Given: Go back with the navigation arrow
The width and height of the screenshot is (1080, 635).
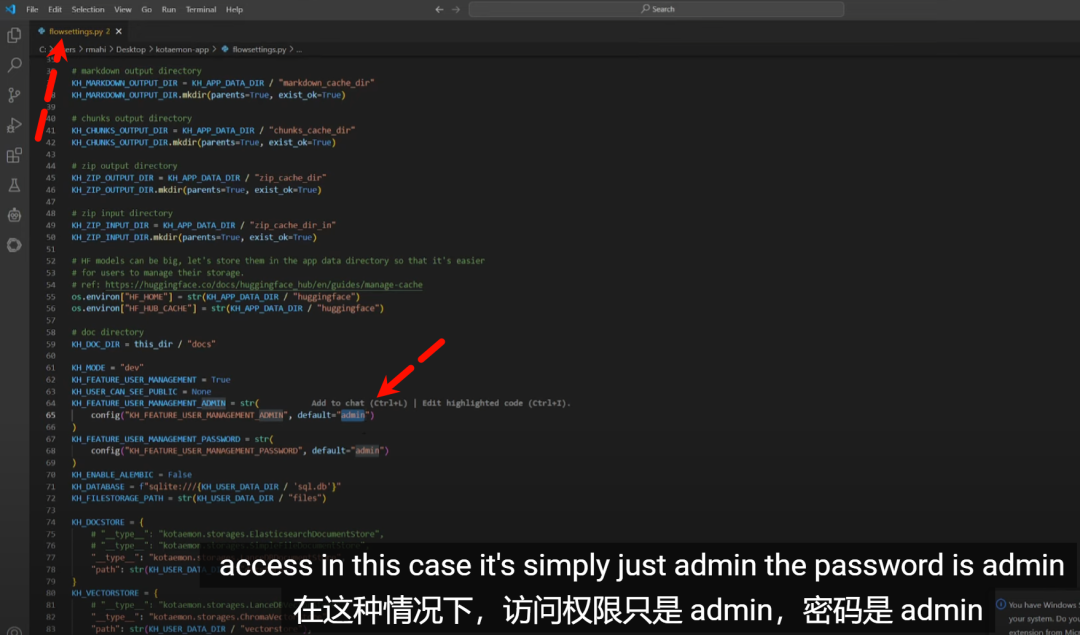Looking at the screenshot, I should coord(439,9).
